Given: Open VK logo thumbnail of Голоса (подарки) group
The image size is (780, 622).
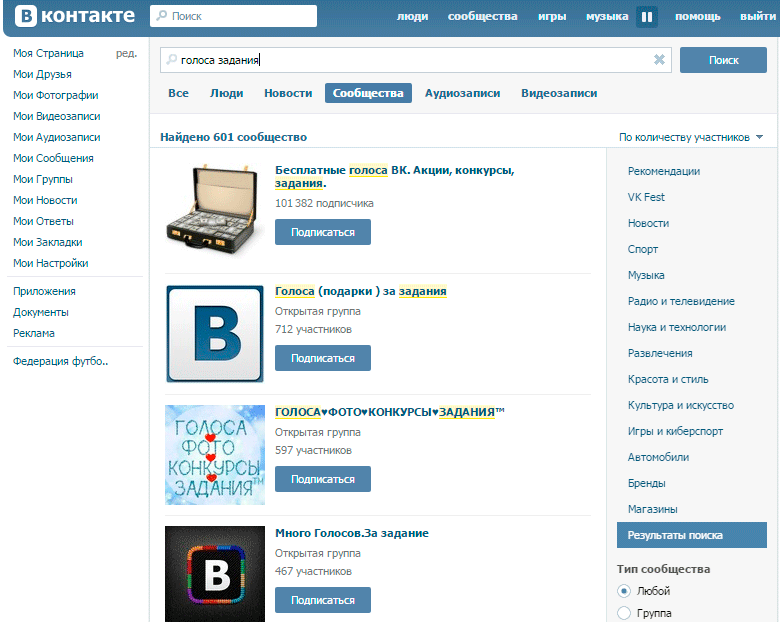Looking at the screenshot, I should click(x=215, y=334).
